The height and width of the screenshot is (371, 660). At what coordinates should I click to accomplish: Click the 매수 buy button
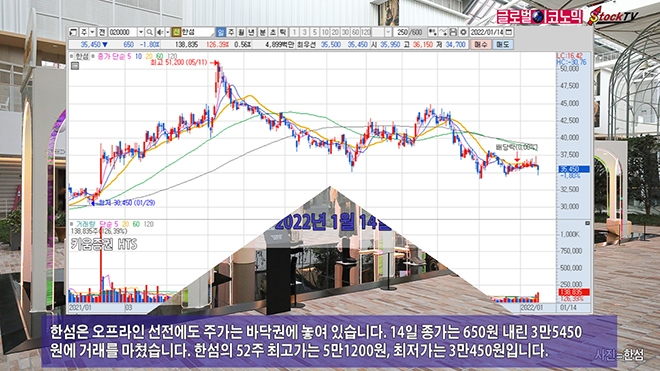(x=480, y=44)
